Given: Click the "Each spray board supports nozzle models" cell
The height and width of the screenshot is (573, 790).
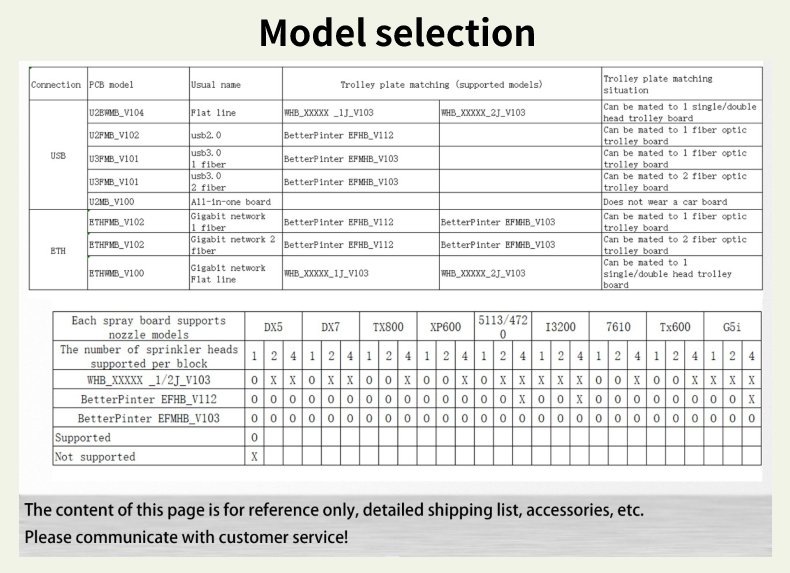Looking at the screenshot, I should [x=148, y=327].
